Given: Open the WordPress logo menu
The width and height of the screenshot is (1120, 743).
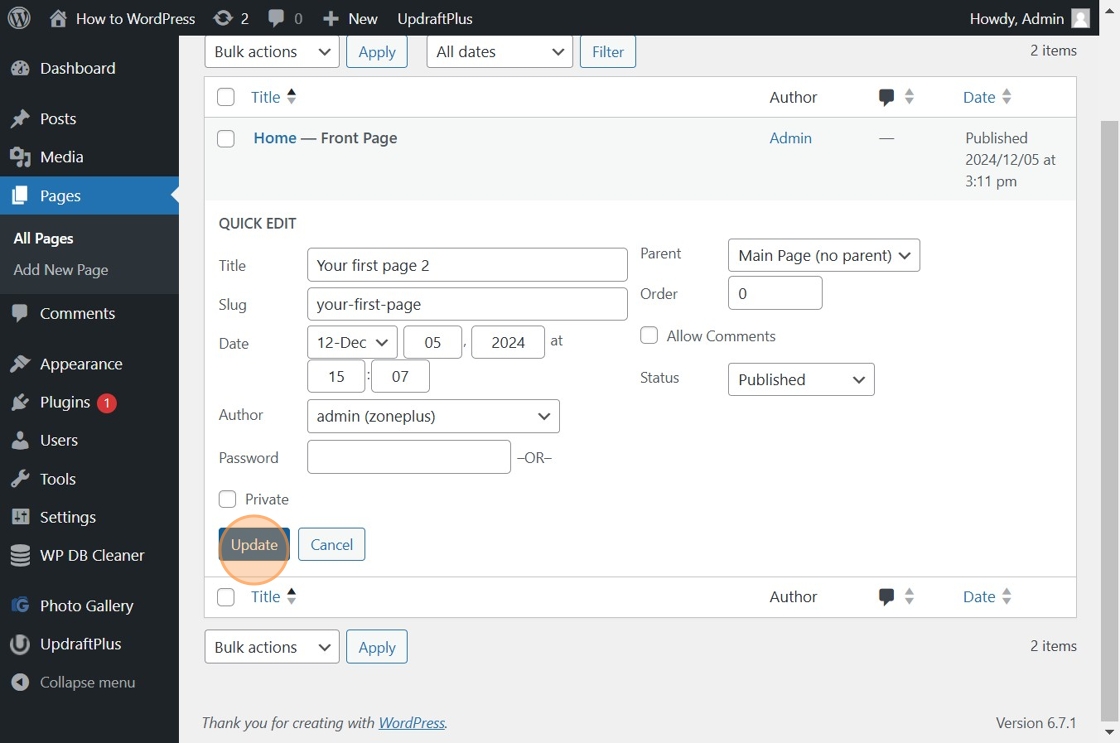Looking at the screenshot, I should pos(19,18).
